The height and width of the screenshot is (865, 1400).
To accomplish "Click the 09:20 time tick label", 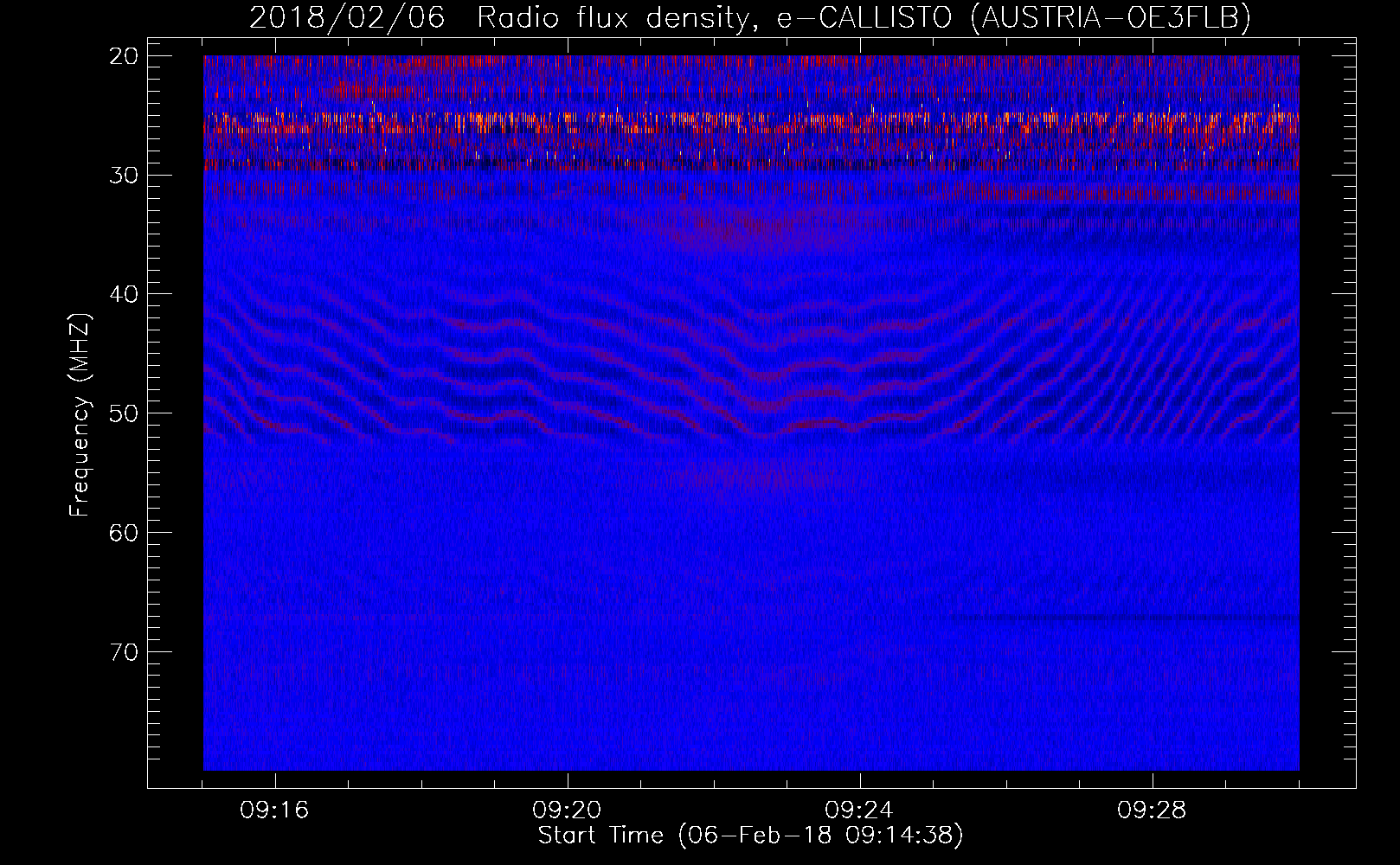I will (567, 811).
